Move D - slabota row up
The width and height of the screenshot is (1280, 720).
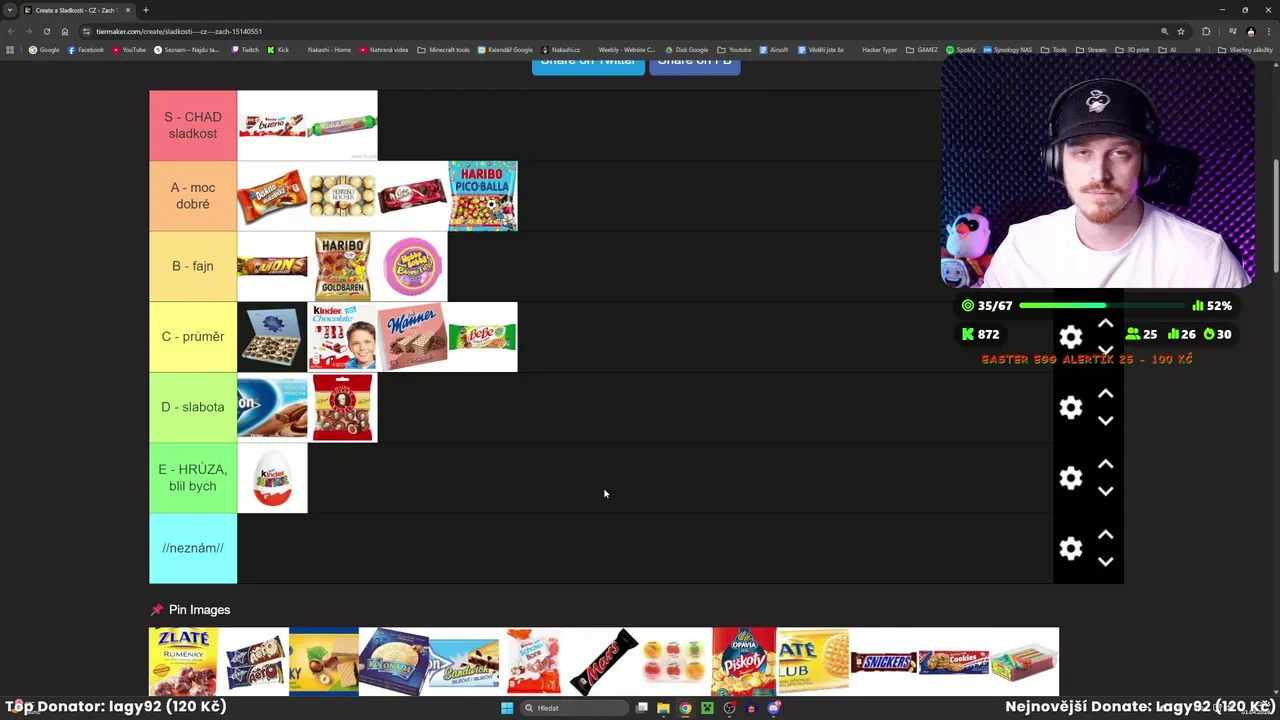[1105, 394]
